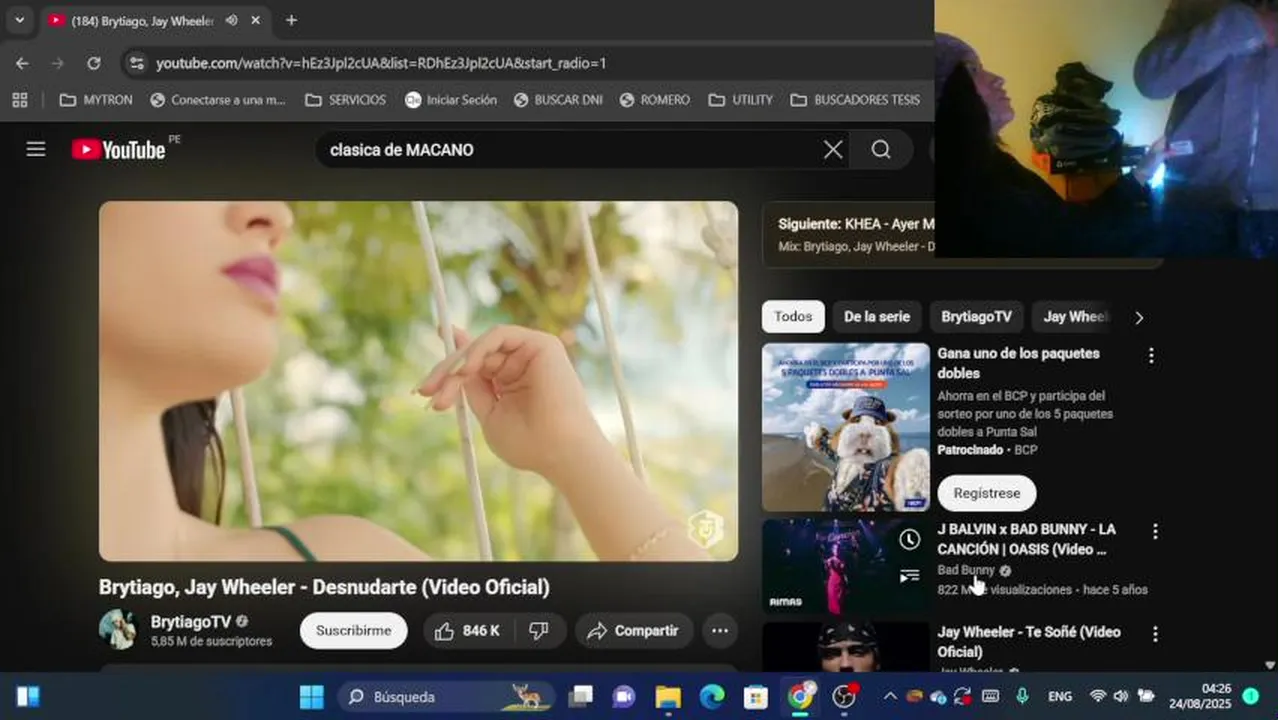Open J BALVIN x BAD BUNNY video thumbnail

tap(846, 566)
